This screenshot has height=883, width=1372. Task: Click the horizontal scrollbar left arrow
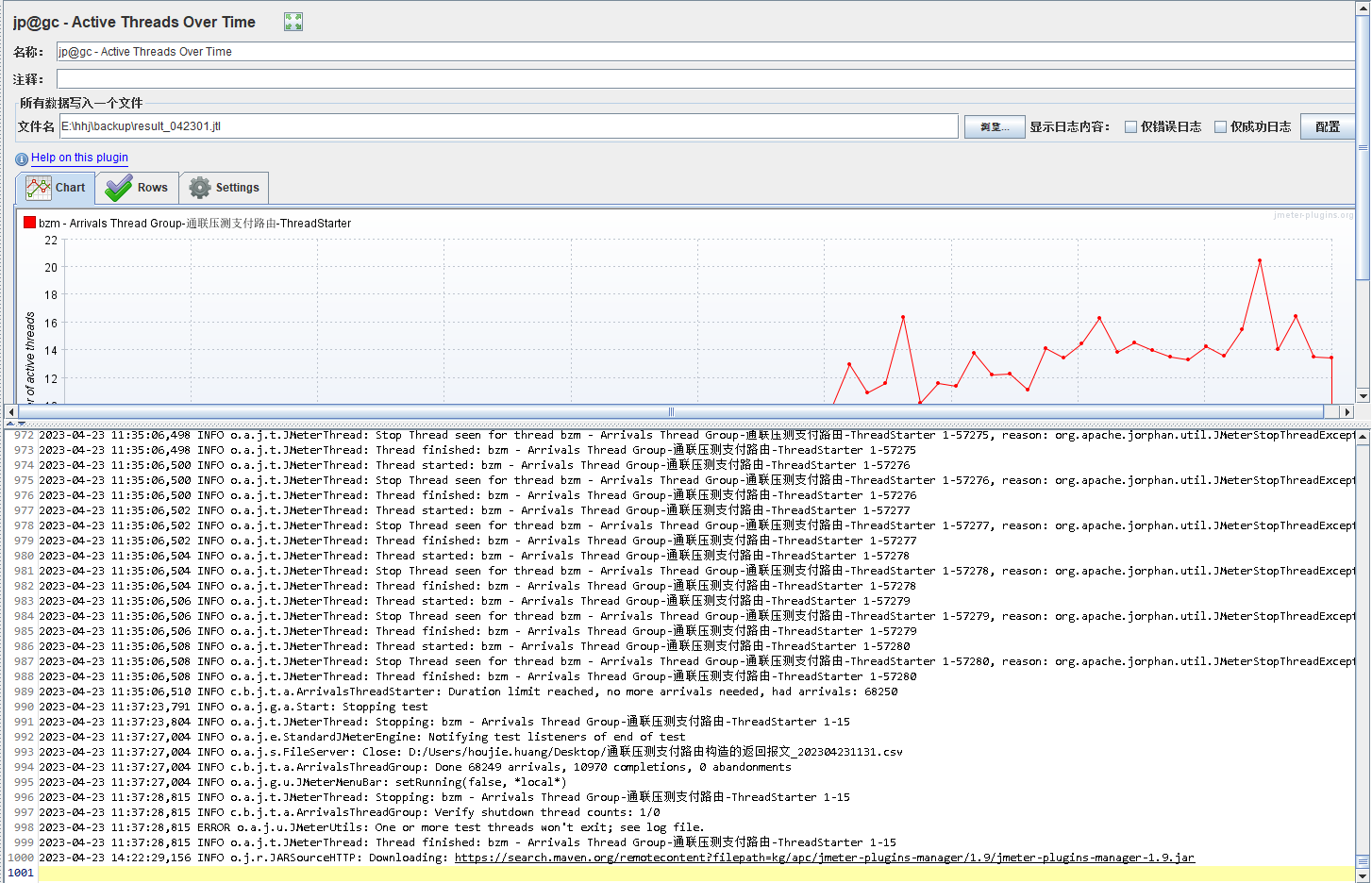[10, 411]
